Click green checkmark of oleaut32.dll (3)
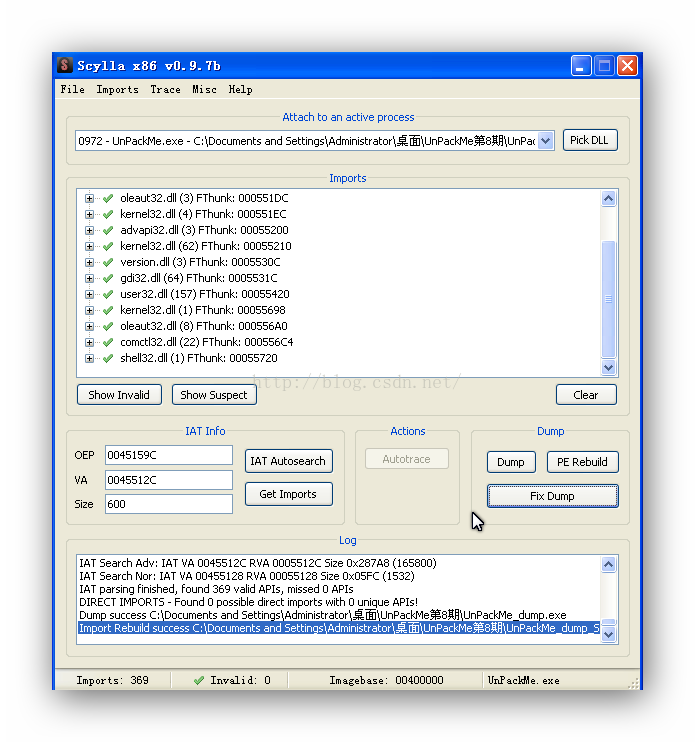This screenshot has height=742, width=695. point(108,198)
